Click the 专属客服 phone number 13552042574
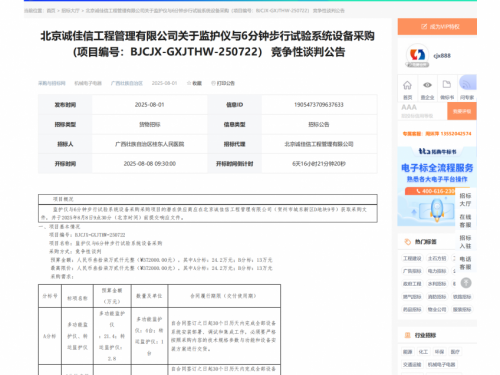The width and height of the screenshot is (500, 375). click(x=456, y=134)
